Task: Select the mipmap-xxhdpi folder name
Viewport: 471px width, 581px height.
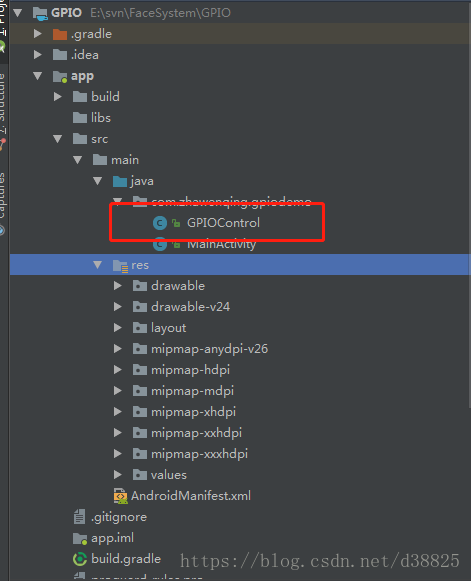Action: tap(196, 433)
